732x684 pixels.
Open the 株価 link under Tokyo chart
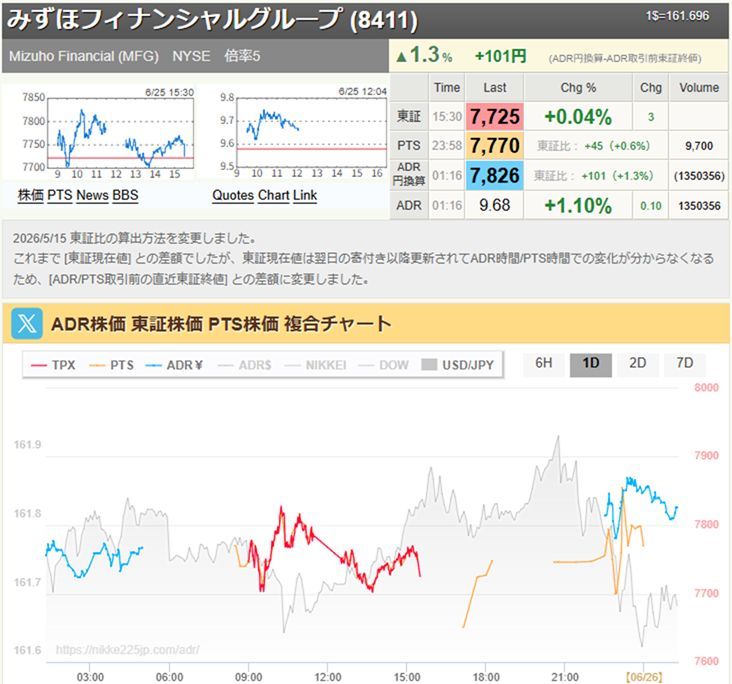coord(30,195)
